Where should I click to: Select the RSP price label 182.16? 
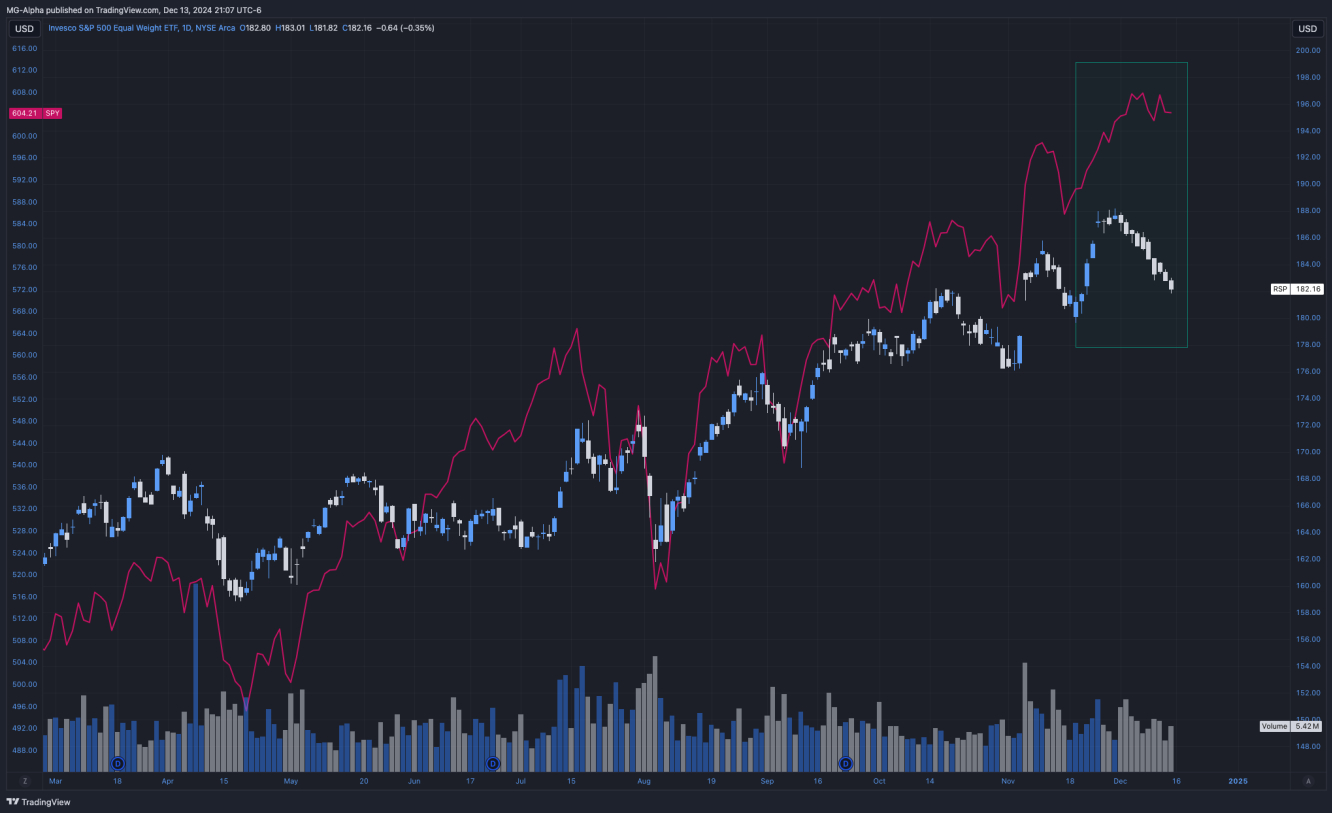(x=1296, y=289)
